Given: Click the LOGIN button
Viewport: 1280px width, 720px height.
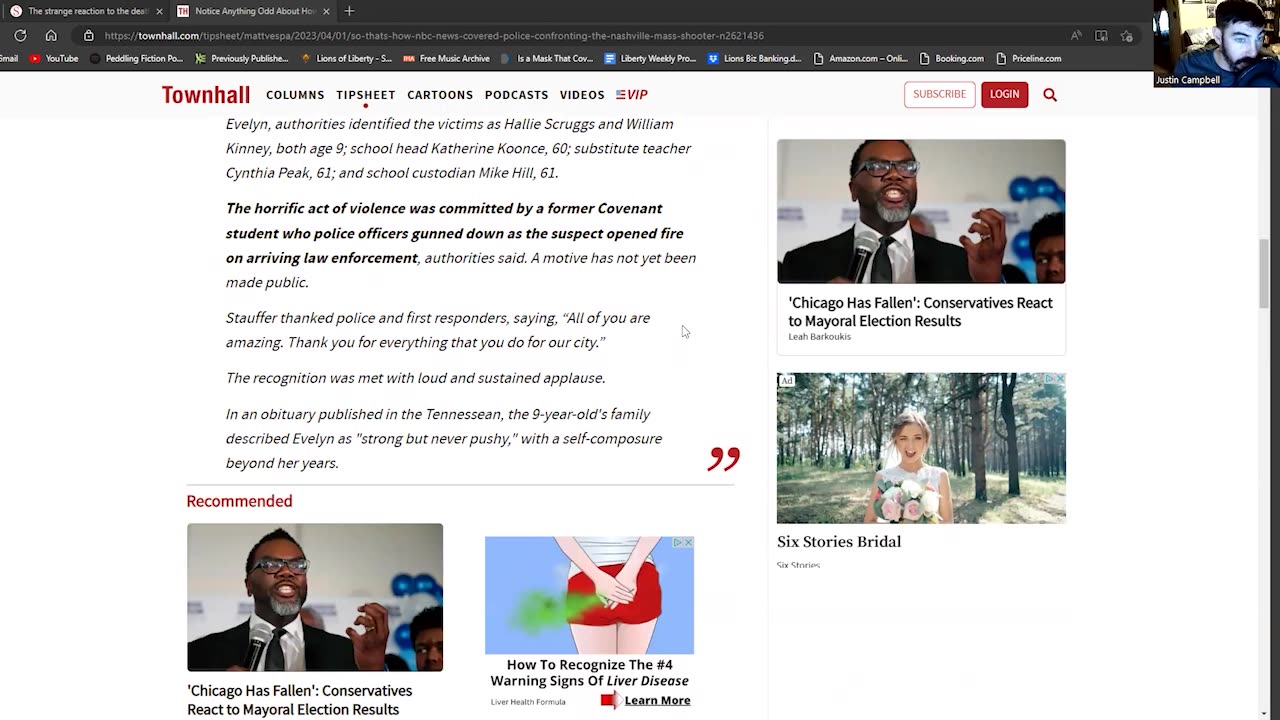Looking at the screenshot, I should pos(1004,94).
